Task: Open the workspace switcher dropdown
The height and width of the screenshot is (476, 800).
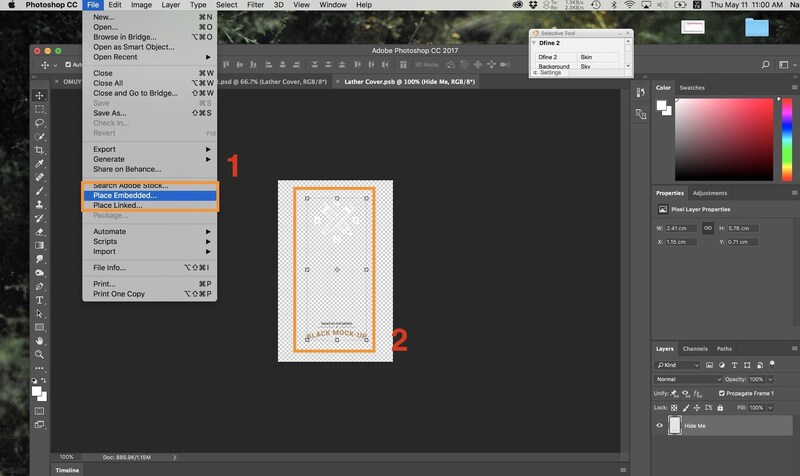Action: (x=784, y=65)
